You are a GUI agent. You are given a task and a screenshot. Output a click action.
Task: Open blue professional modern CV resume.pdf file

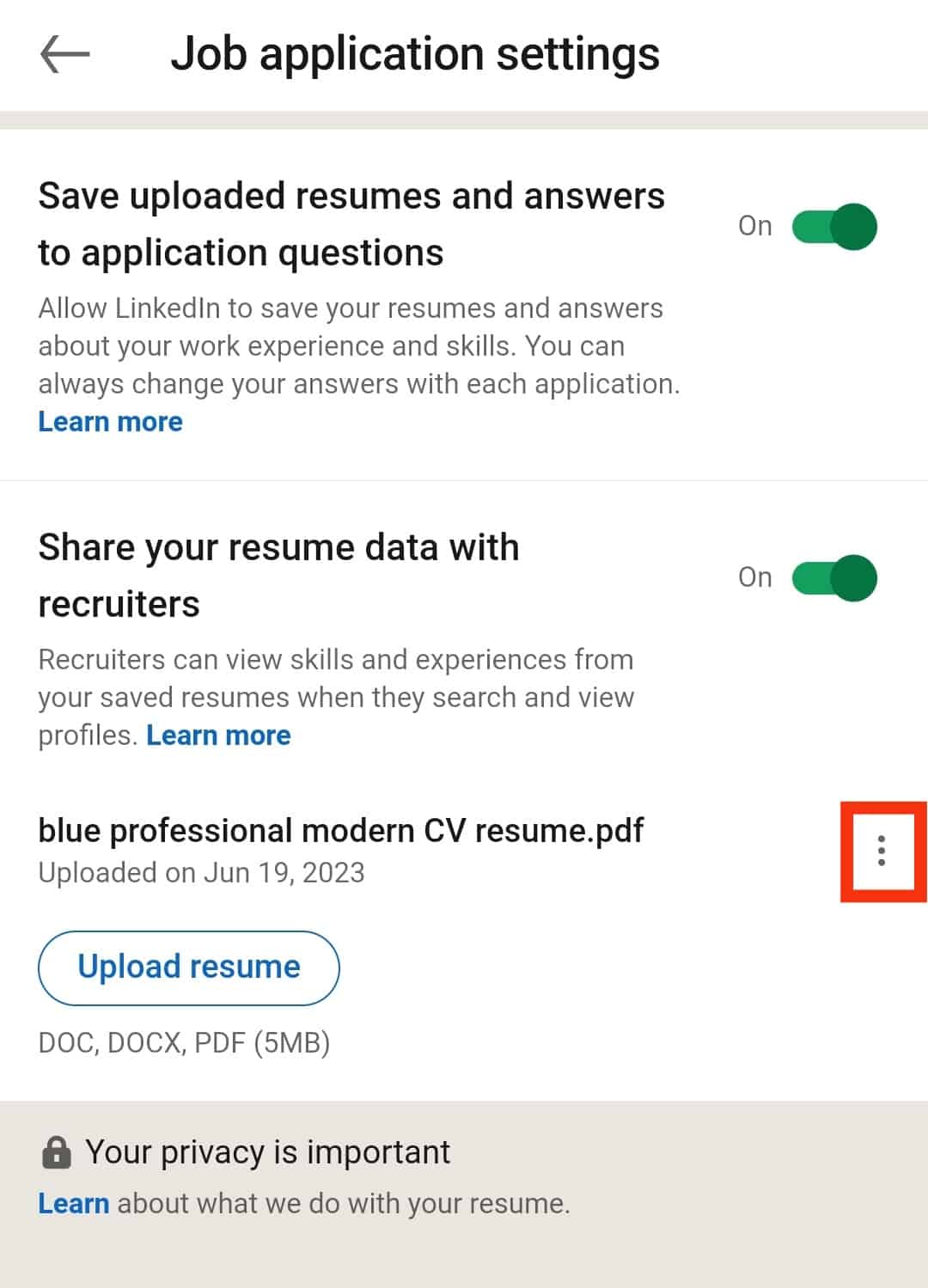tap(341, 831)
